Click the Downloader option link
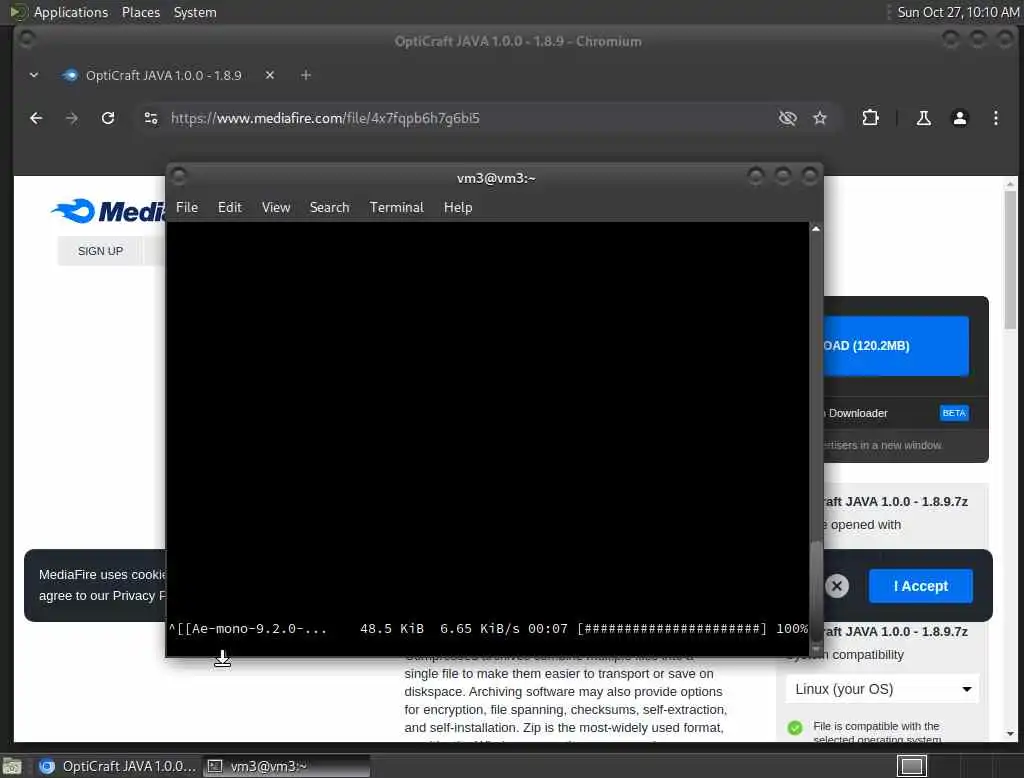This screenshot has height=778, width=1024. tap(857, 413)
